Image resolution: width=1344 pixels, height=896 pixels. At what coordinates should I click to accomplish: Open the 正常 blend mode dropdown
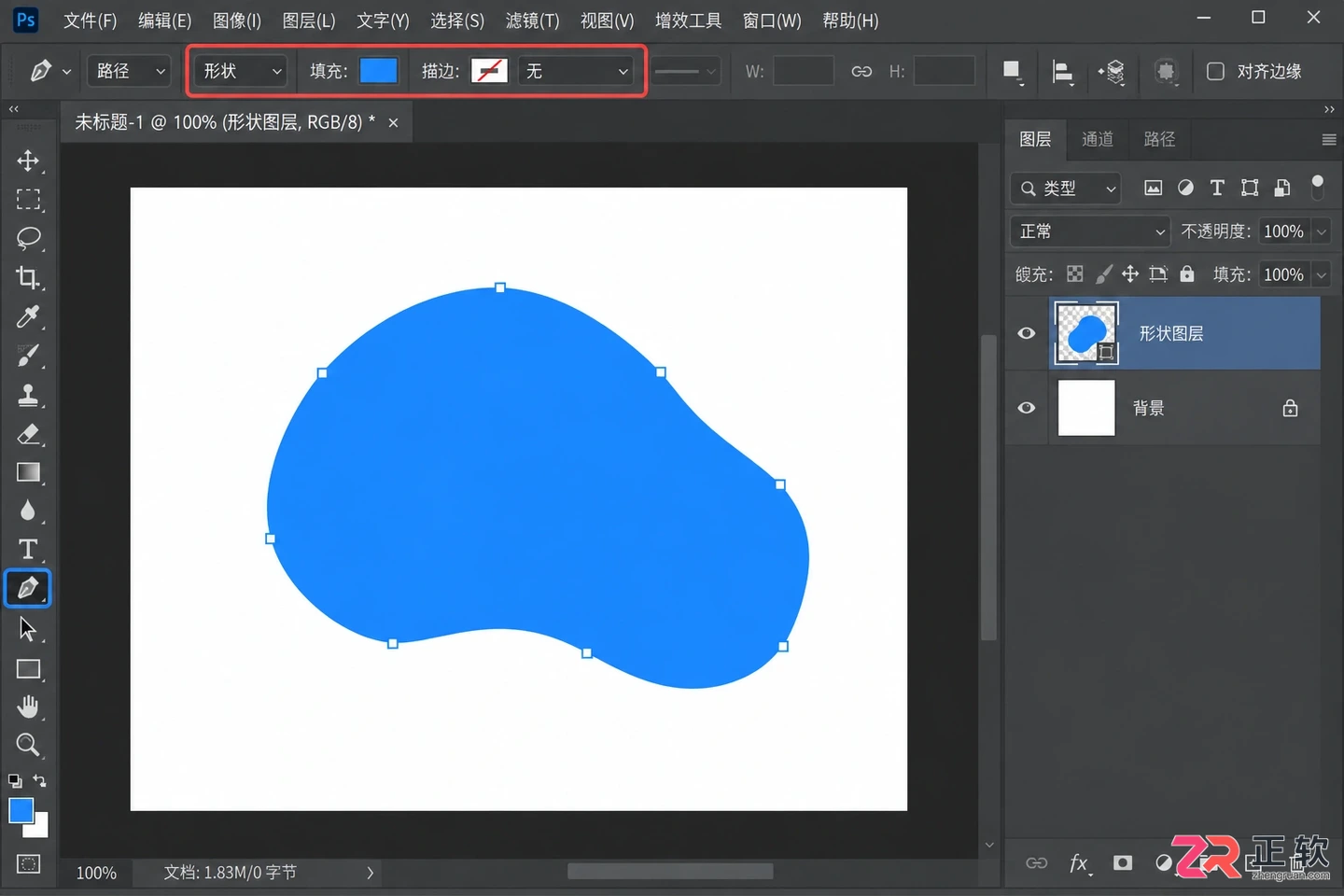pos(1090,231)
